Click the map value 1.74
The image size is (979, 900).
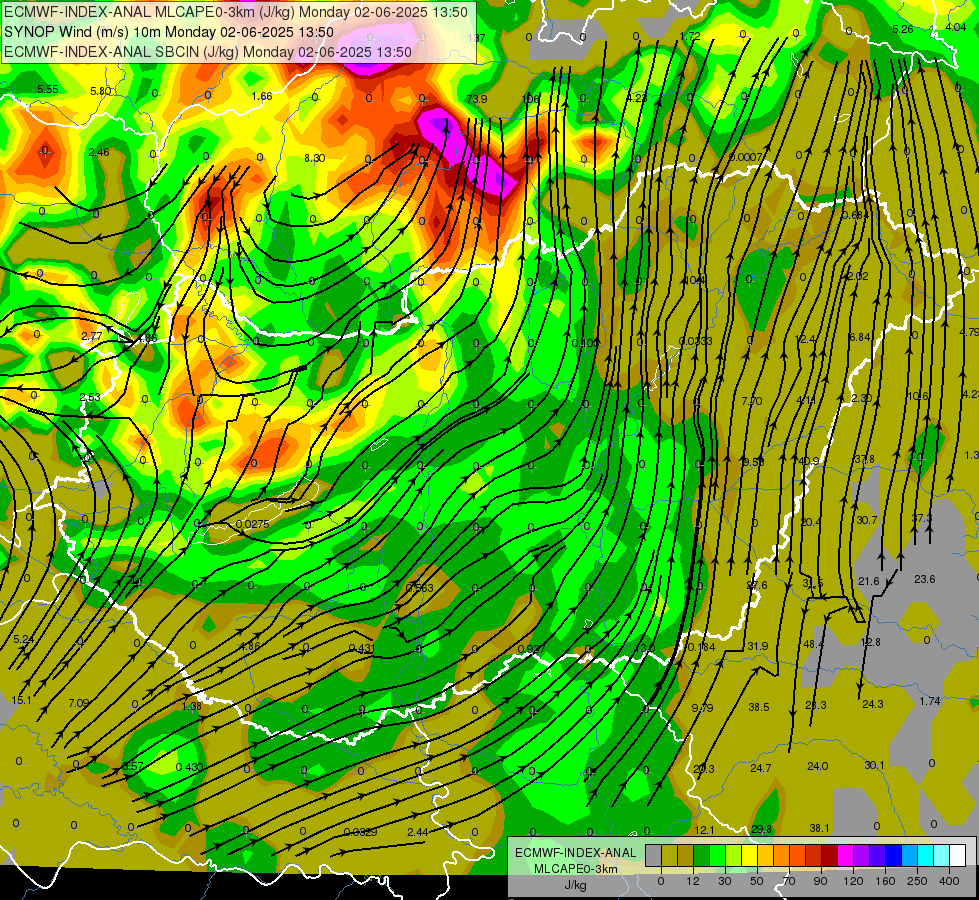(930, 701)
